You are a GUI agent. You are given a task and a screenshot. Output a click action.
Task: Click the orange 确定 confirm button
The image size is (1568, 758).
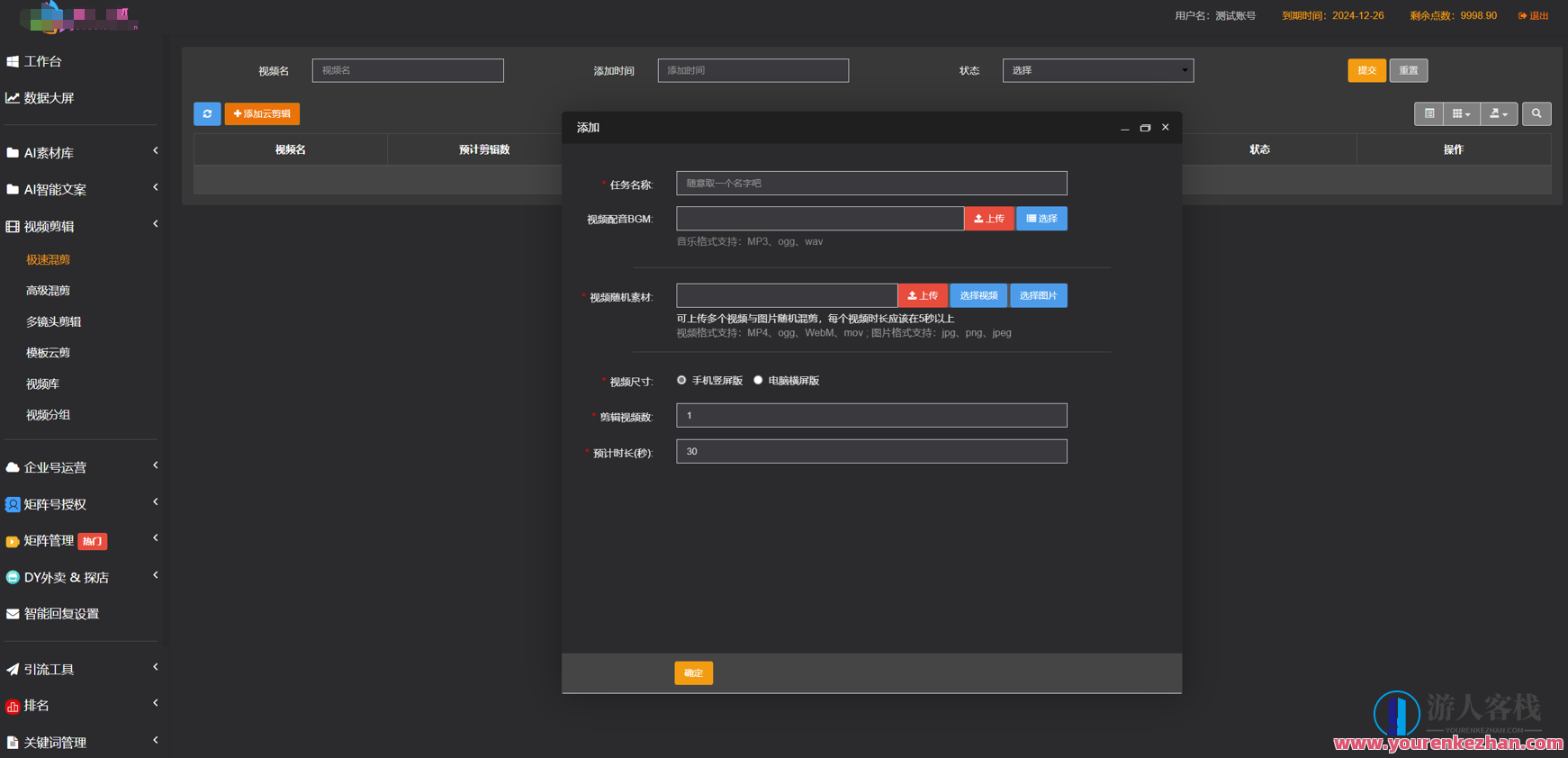693,673
